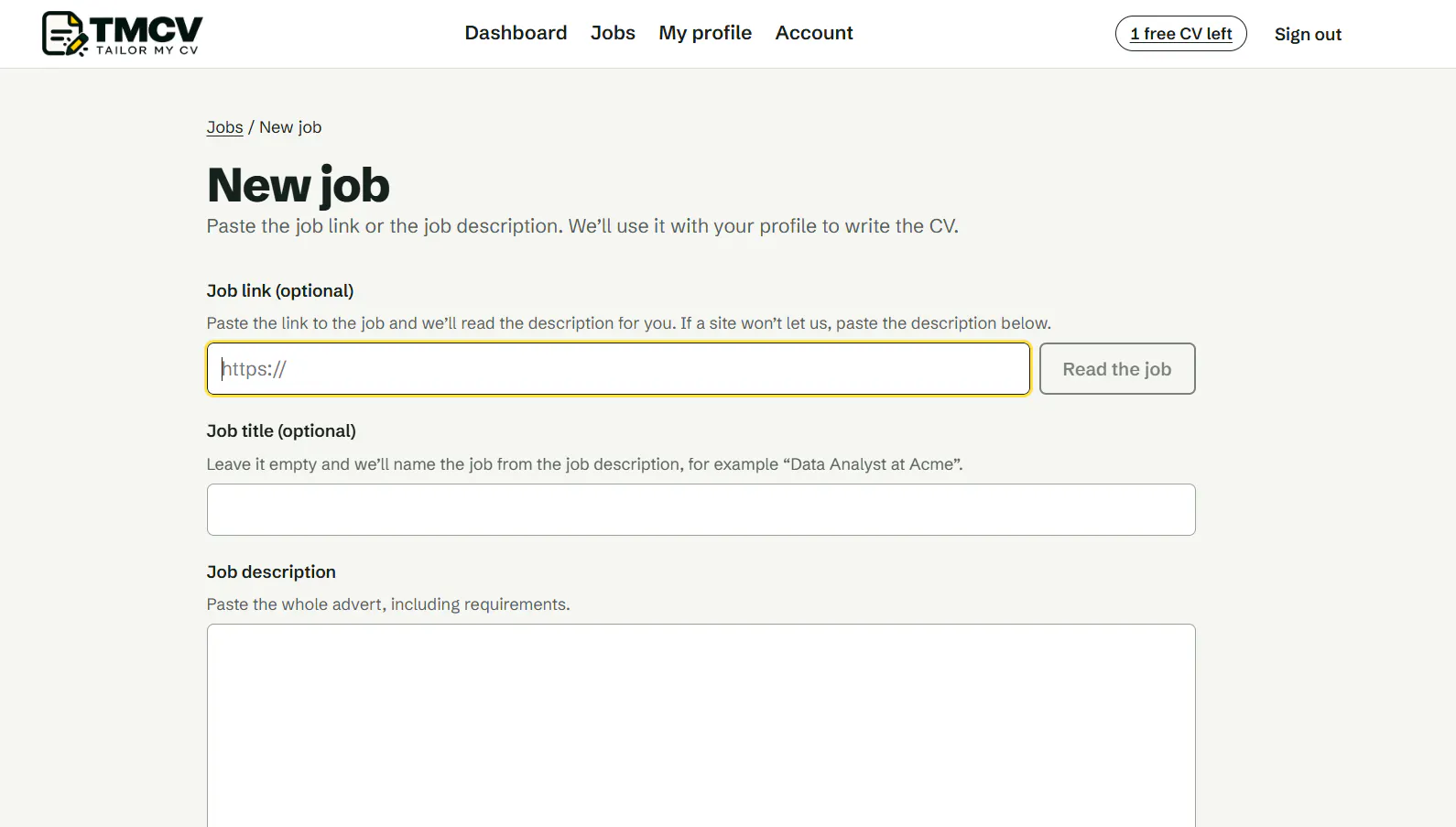Open the My profile page
The image size is (1456, 827).
tap(705, 33)
